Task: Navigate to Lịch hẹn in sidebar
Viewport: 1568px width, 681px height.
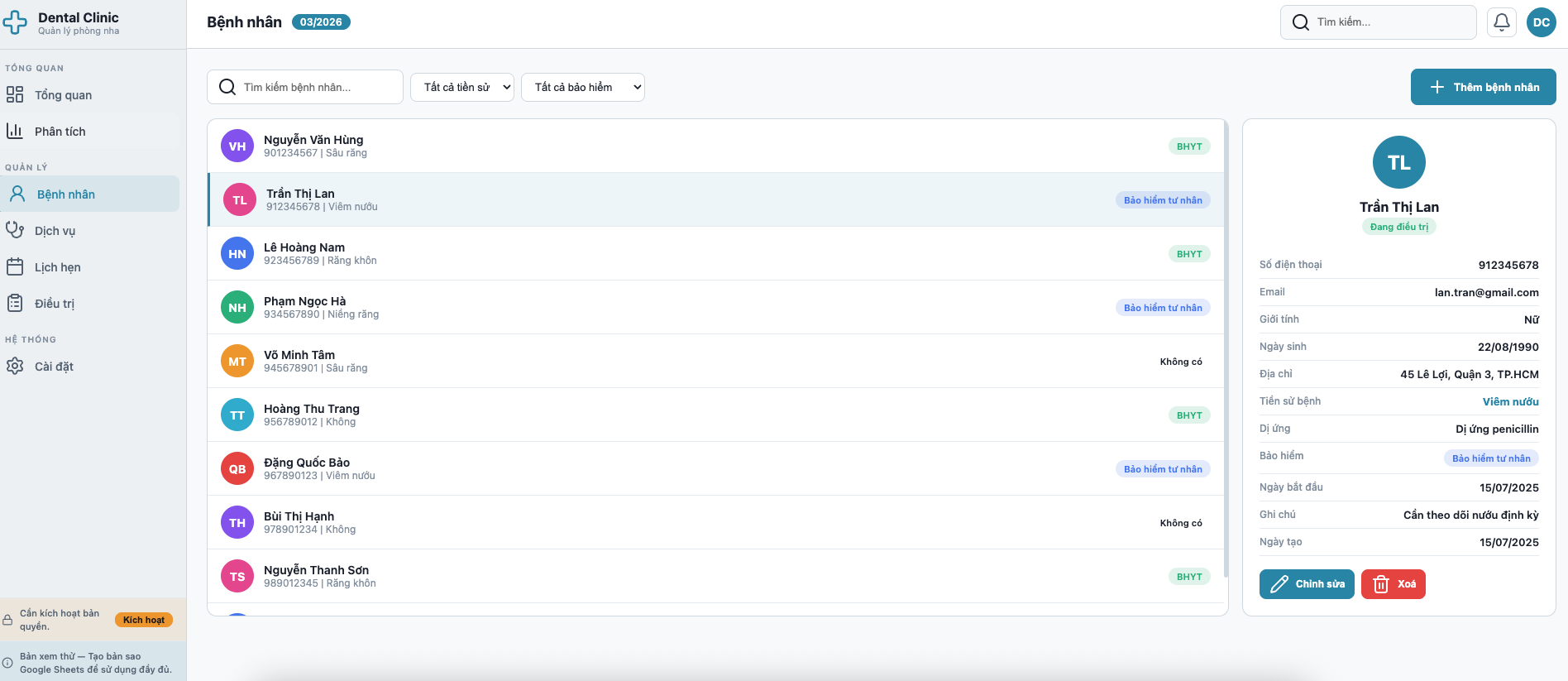Action: [x=57, y=267]
